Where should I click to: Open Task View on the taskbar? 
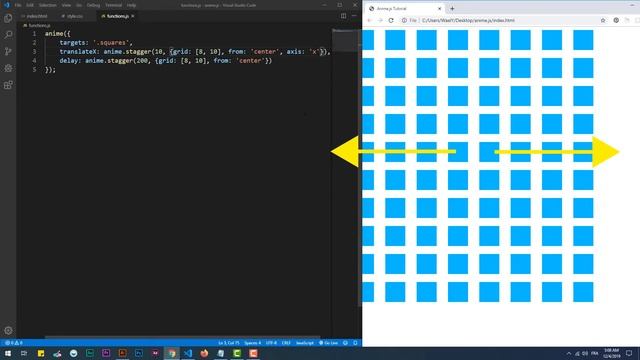click(x=24, y=353)
